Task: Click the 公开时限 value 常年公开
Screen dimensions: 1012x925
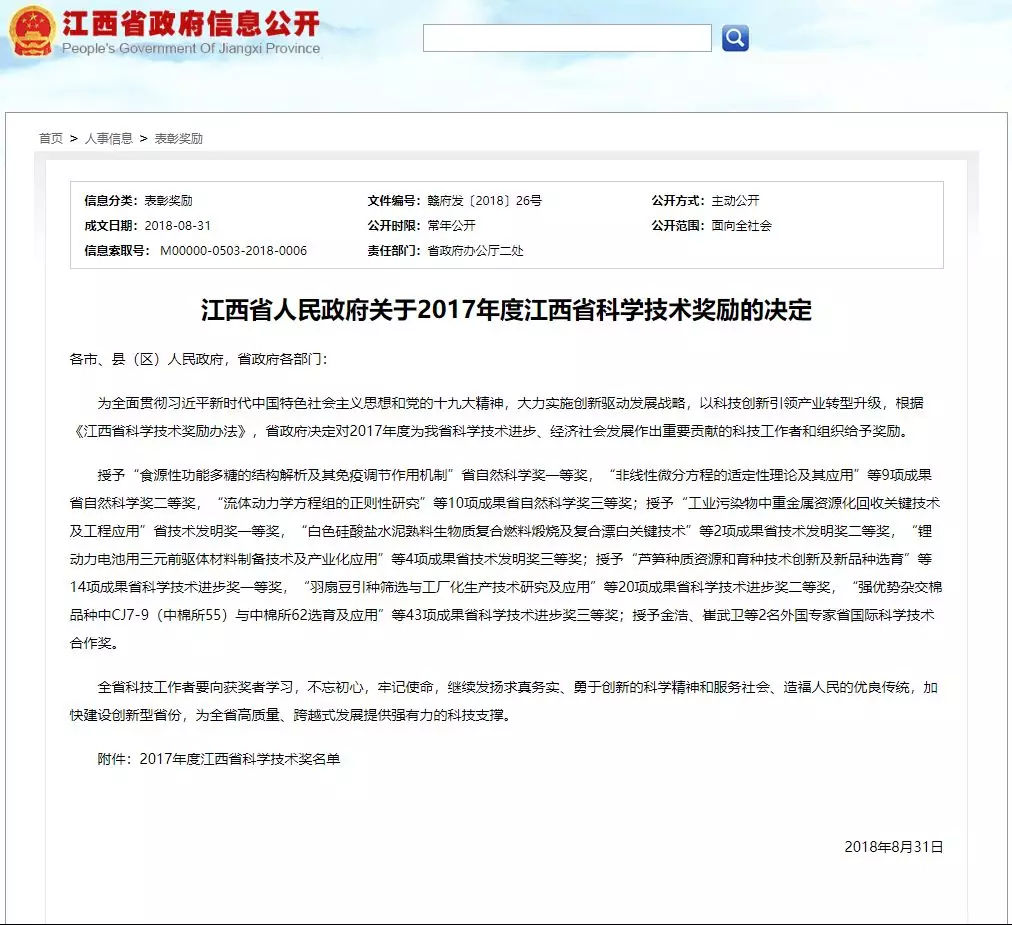Action: click(x=452, y=226)
